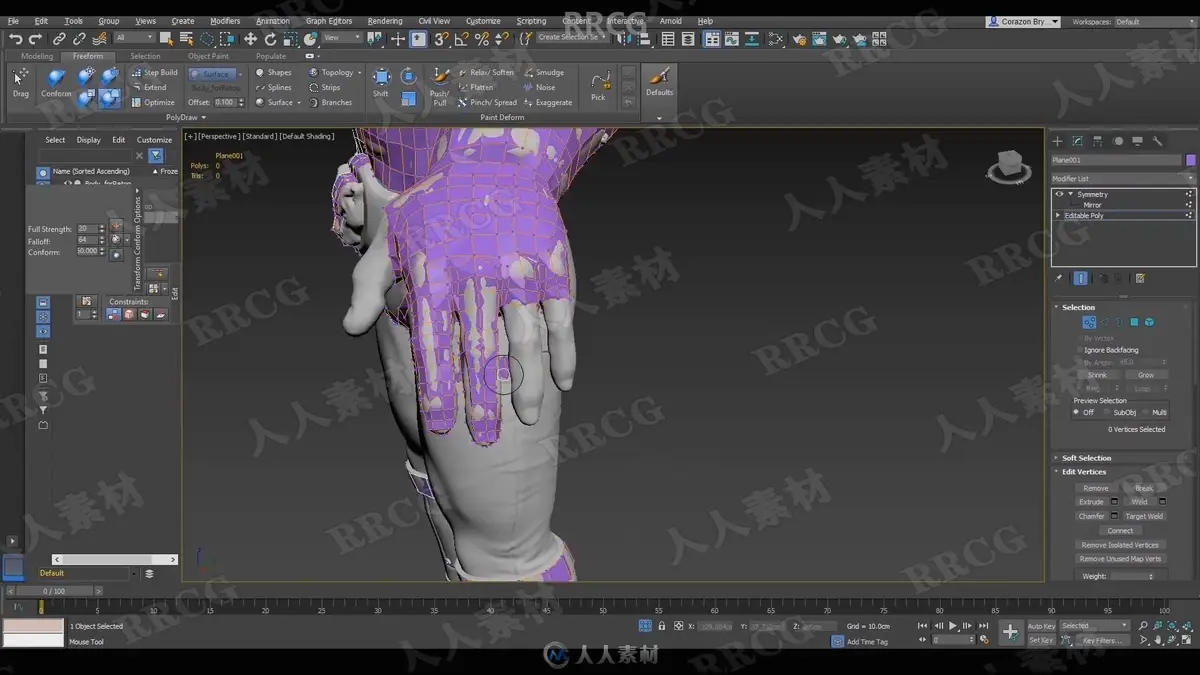Click the viewport navigation ViewCube
Image resolution: width=1200 pixels, height=675 pixels.
click(x=1008, y=166)
